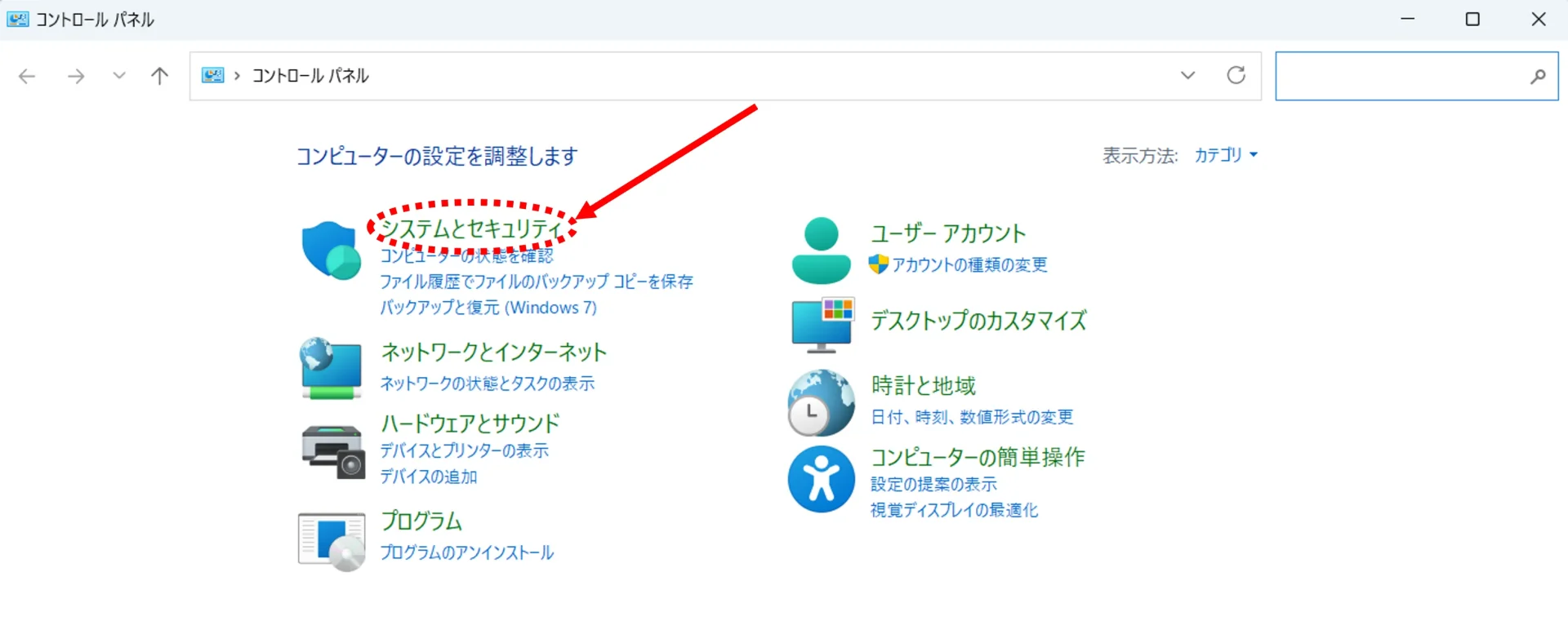This screenshot has height=630, width=1568.
Task: Select プログラムのアンインストール link
Action: coord(467,552)
